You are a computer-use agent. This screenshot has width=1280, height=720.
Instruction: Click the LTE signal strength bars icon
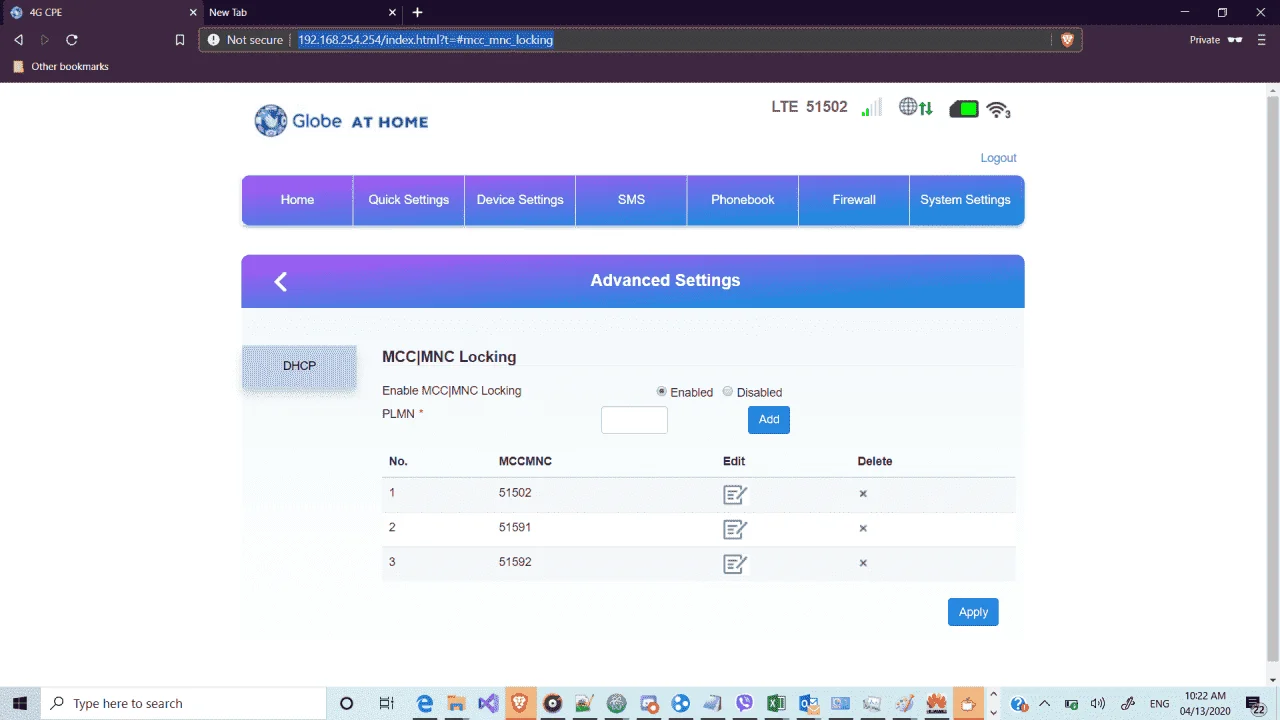871,107
